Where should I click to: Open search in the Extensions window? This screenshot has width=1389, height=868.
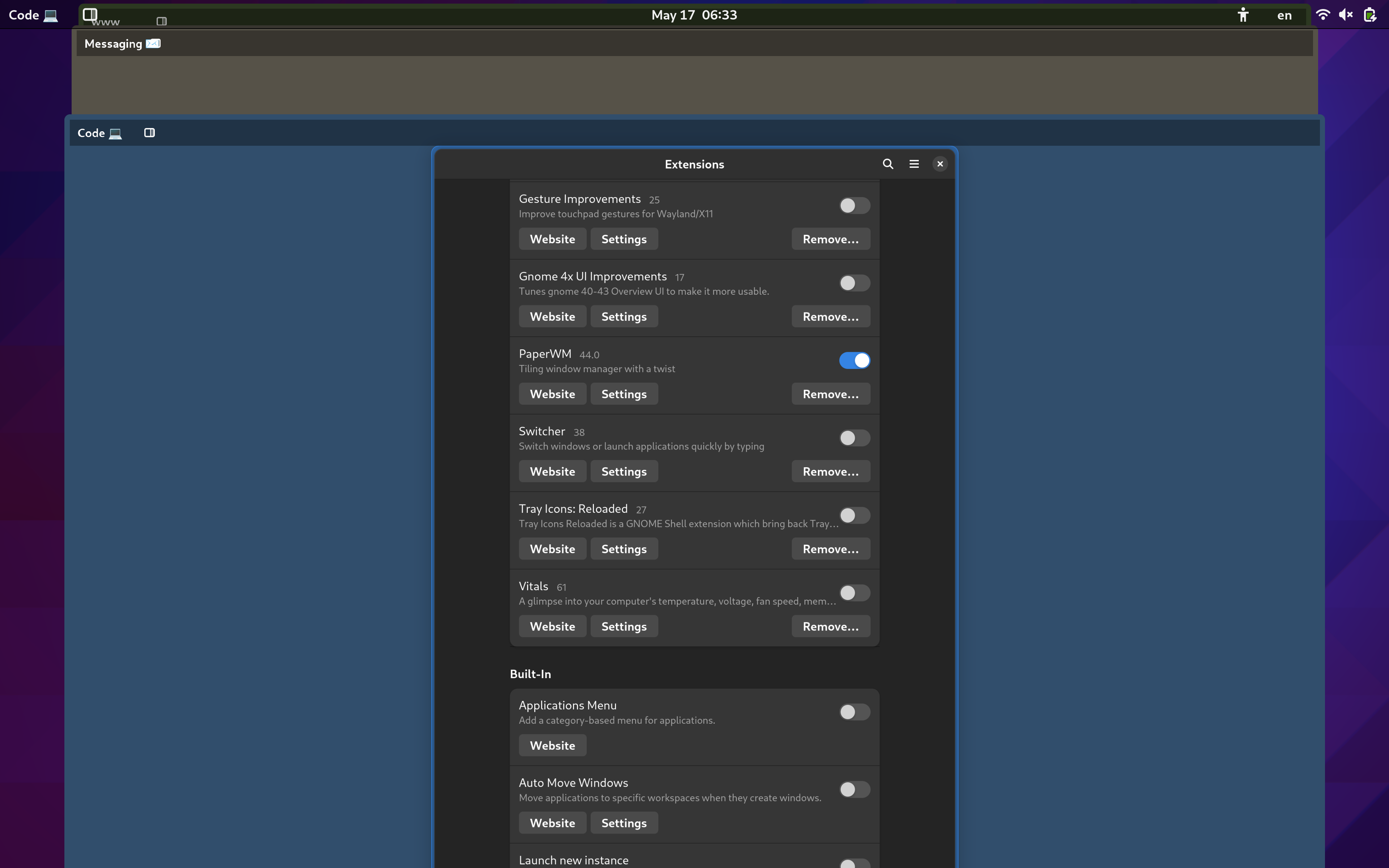tap(887, 163)
